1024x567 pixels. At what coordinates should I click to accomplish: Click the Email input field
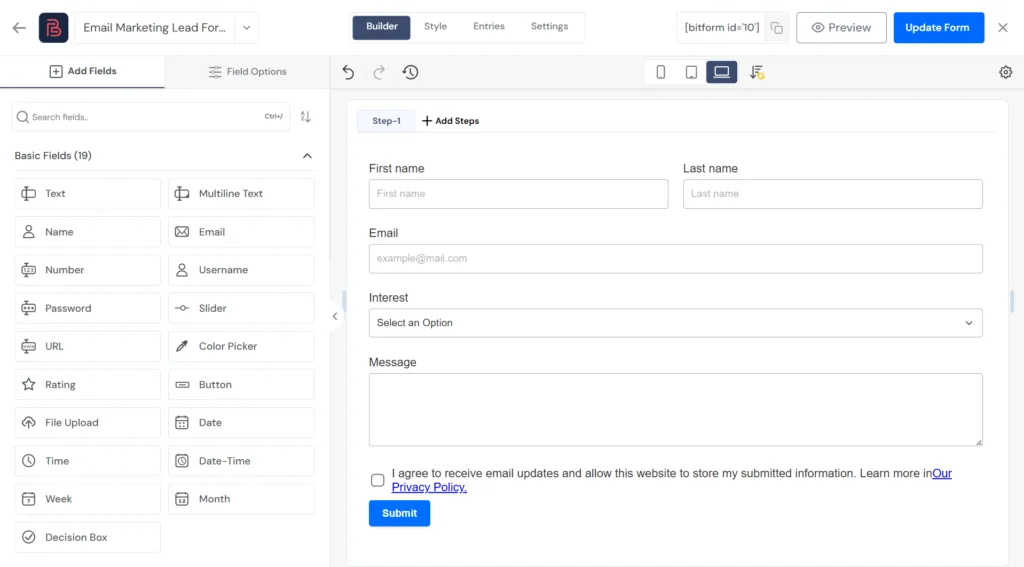675,259
